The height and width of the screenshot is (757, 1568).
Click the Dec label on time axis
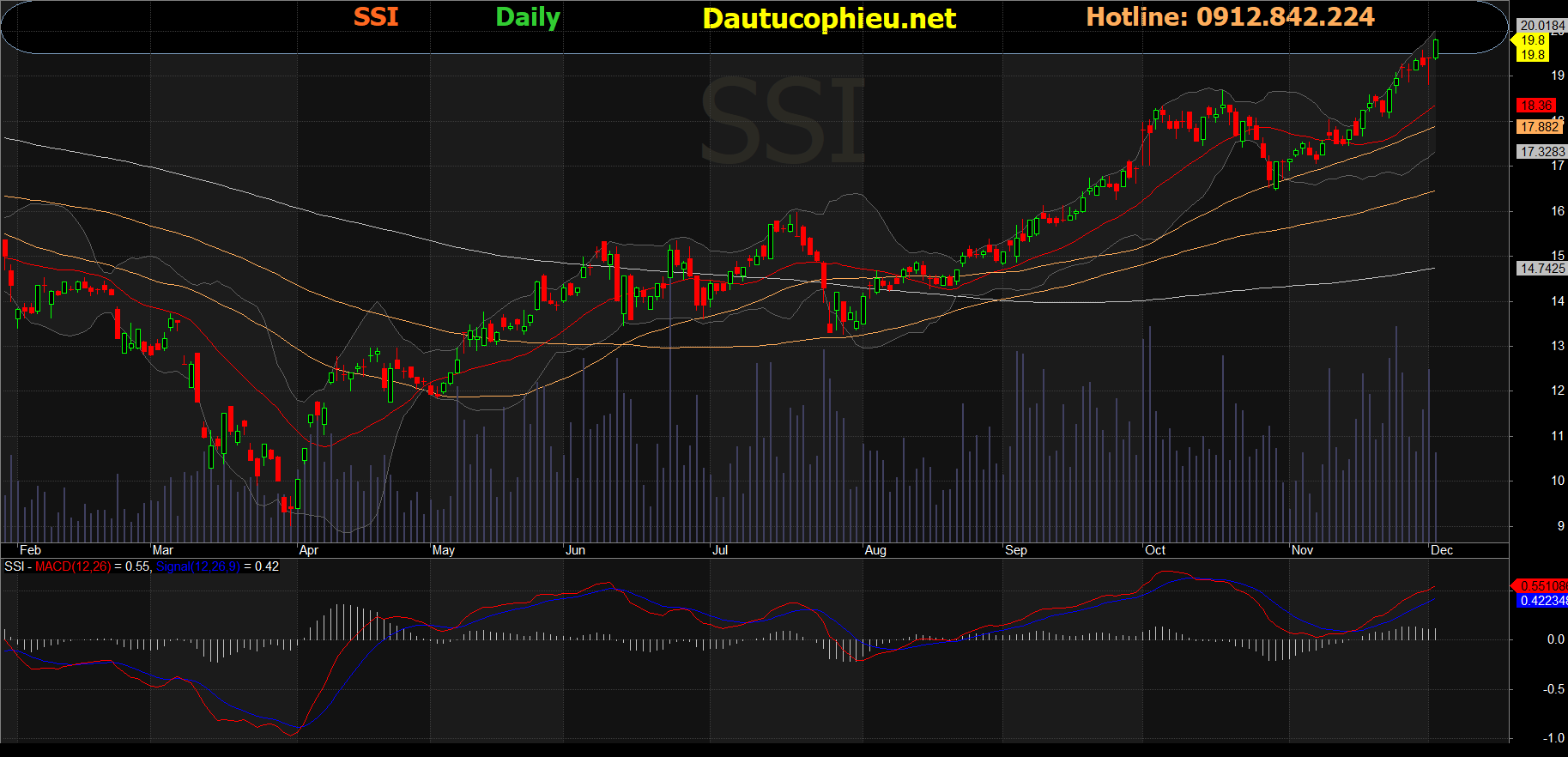(1442, 550)
